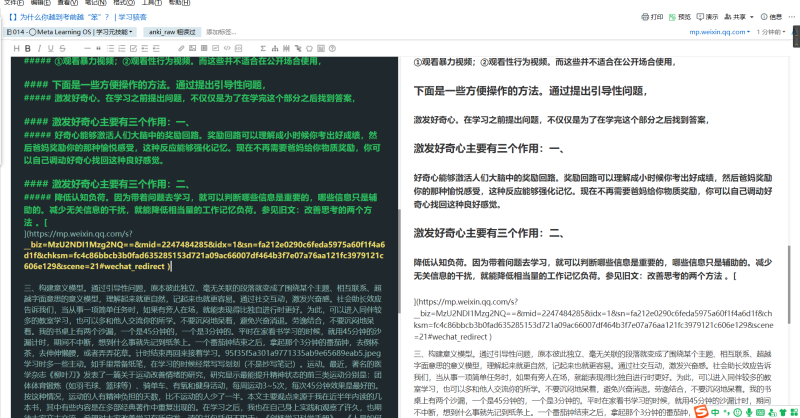Viewport: 800px width, 418px height.
Task: Show note 信息 info panel
Action: coord(771,17)
